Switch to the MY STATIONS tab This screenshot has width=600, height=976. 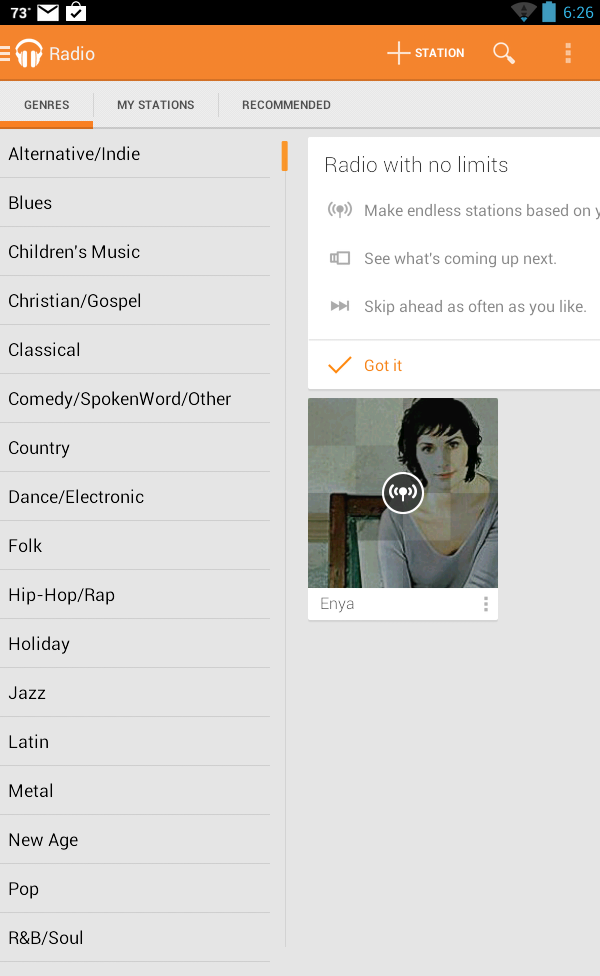155,104
